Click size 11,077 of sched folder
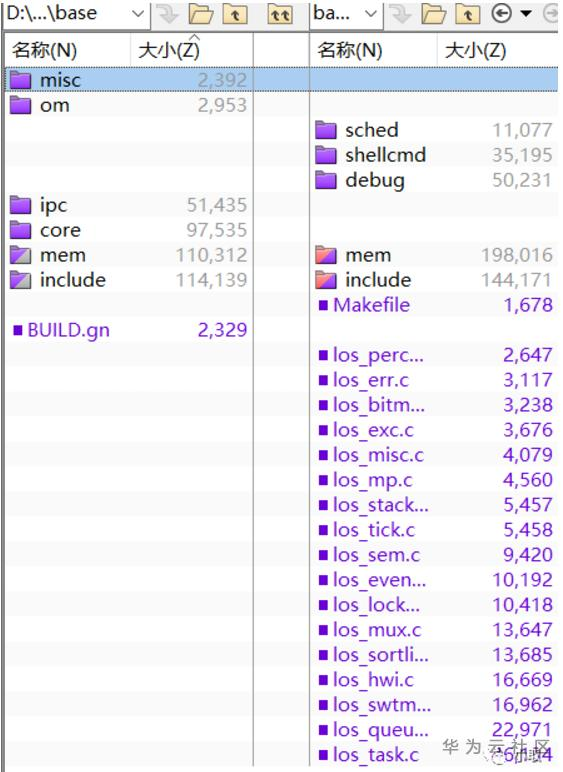 [x=523, y=130]
